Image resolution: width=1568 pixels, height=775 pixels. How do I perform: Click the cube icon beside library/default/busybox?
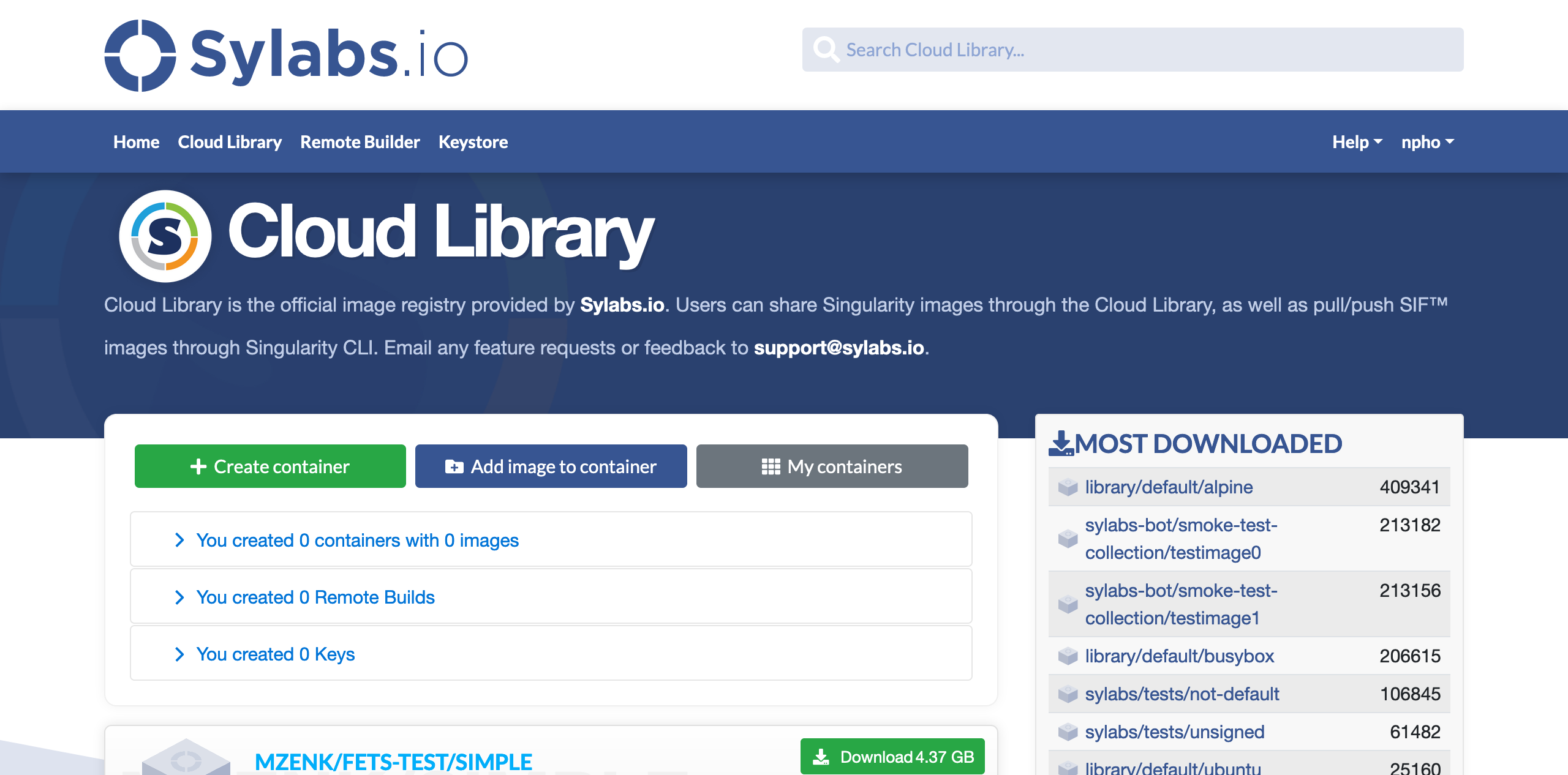(x=1068, y=656)
